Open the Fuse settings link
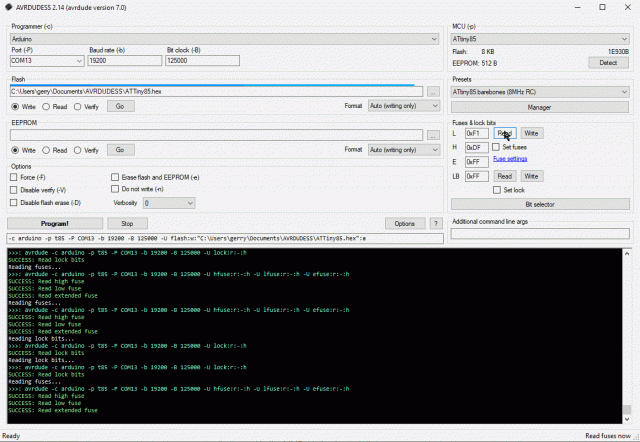 [x=510, y=158]
